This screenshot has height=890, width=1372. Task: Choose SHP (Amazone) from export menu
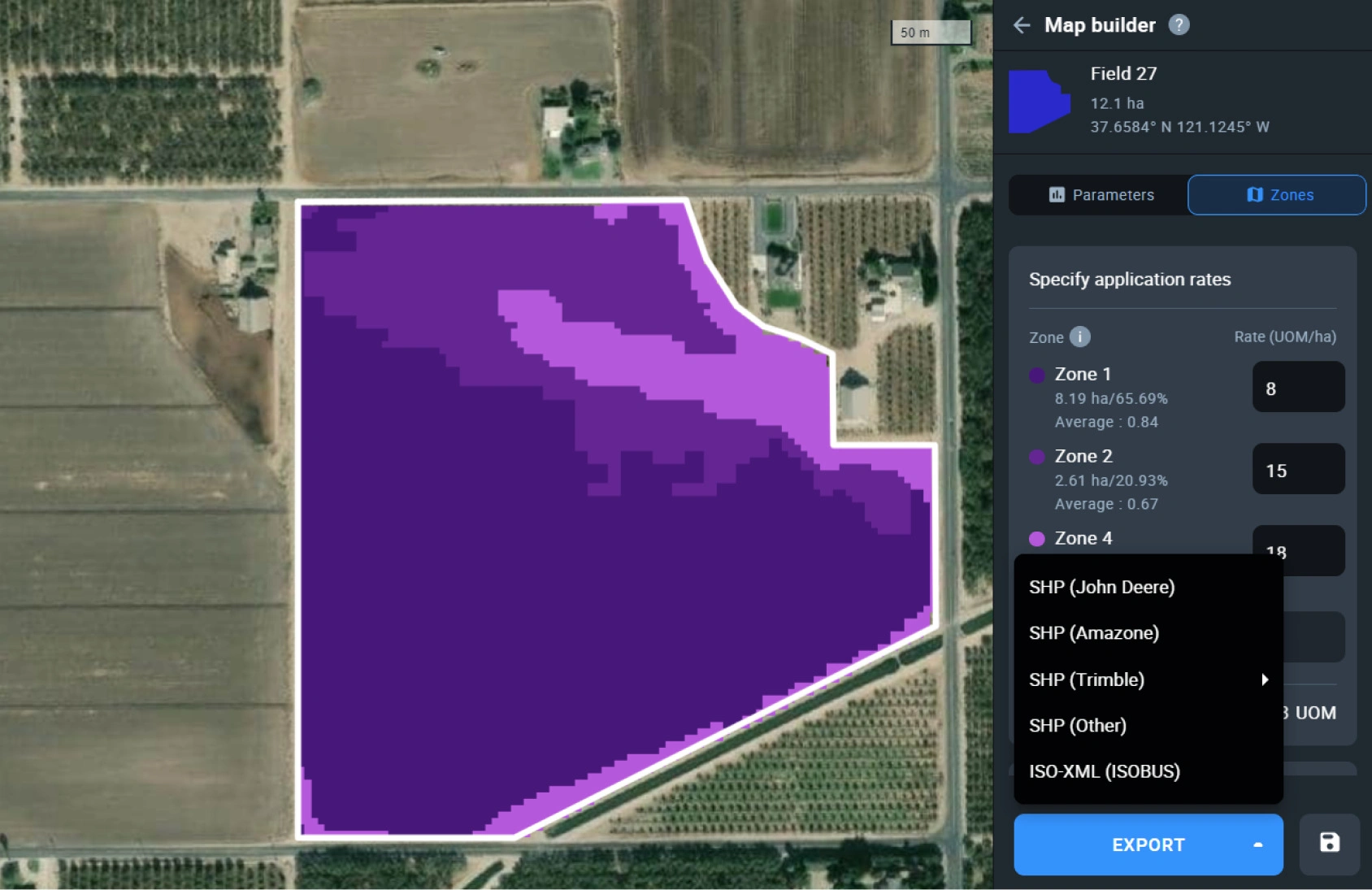pyautogui.click(x=1093, y=633)
